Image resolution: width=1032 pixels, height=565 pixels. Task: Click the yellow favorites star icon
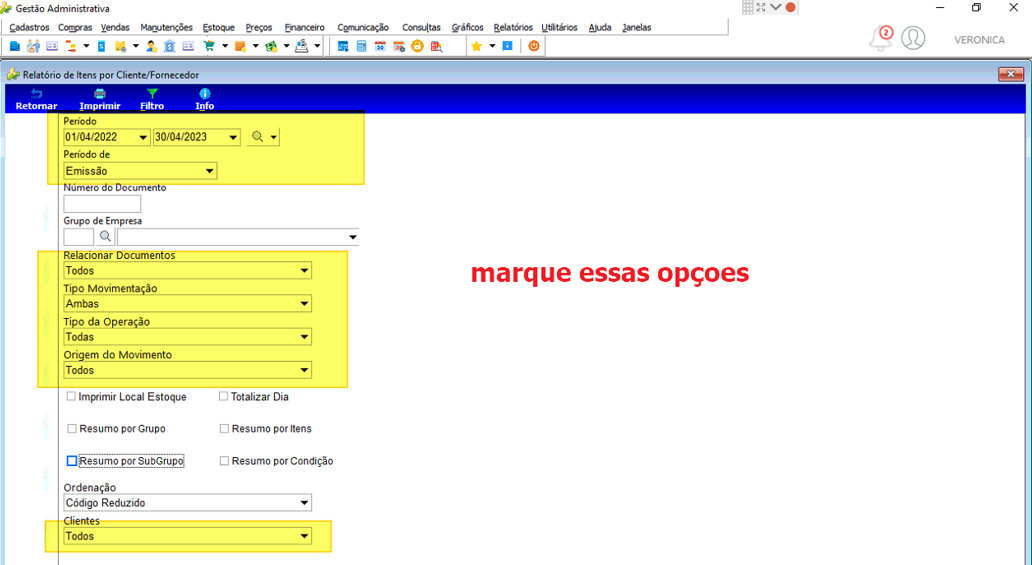(477, 46)
